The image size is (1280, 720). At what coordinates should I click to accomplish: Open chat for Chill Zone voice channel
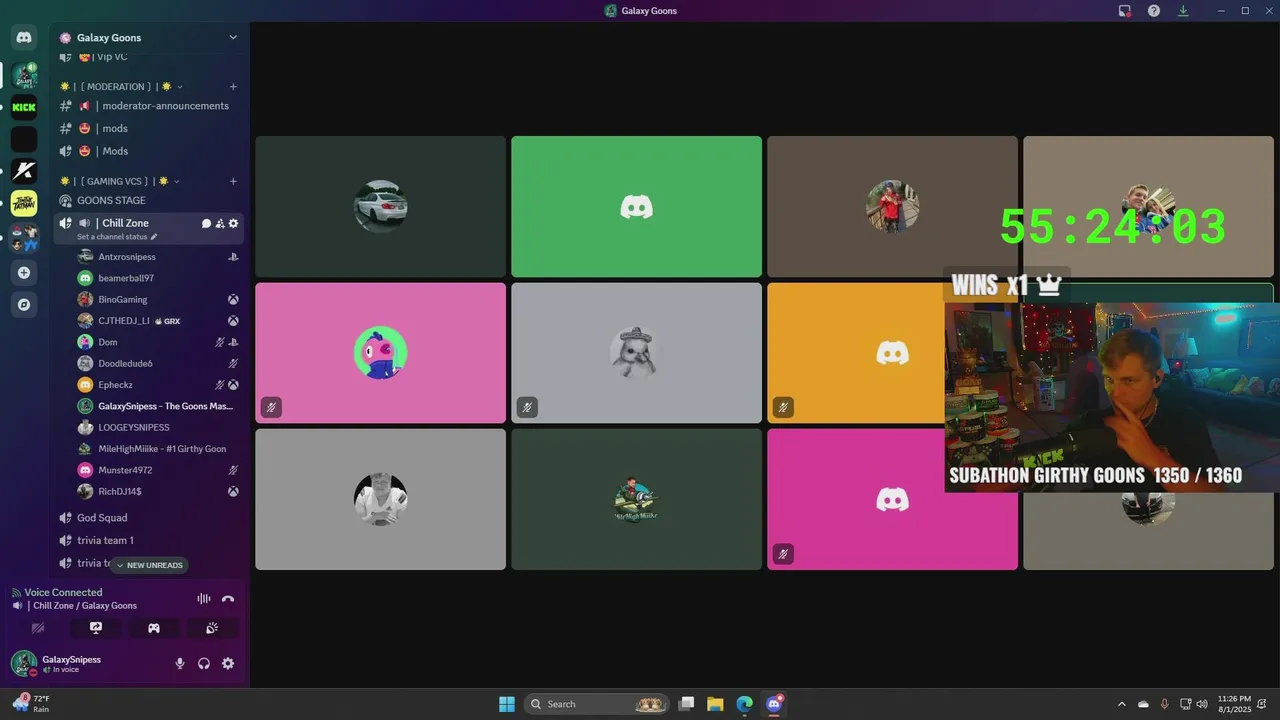pos(206,223)
